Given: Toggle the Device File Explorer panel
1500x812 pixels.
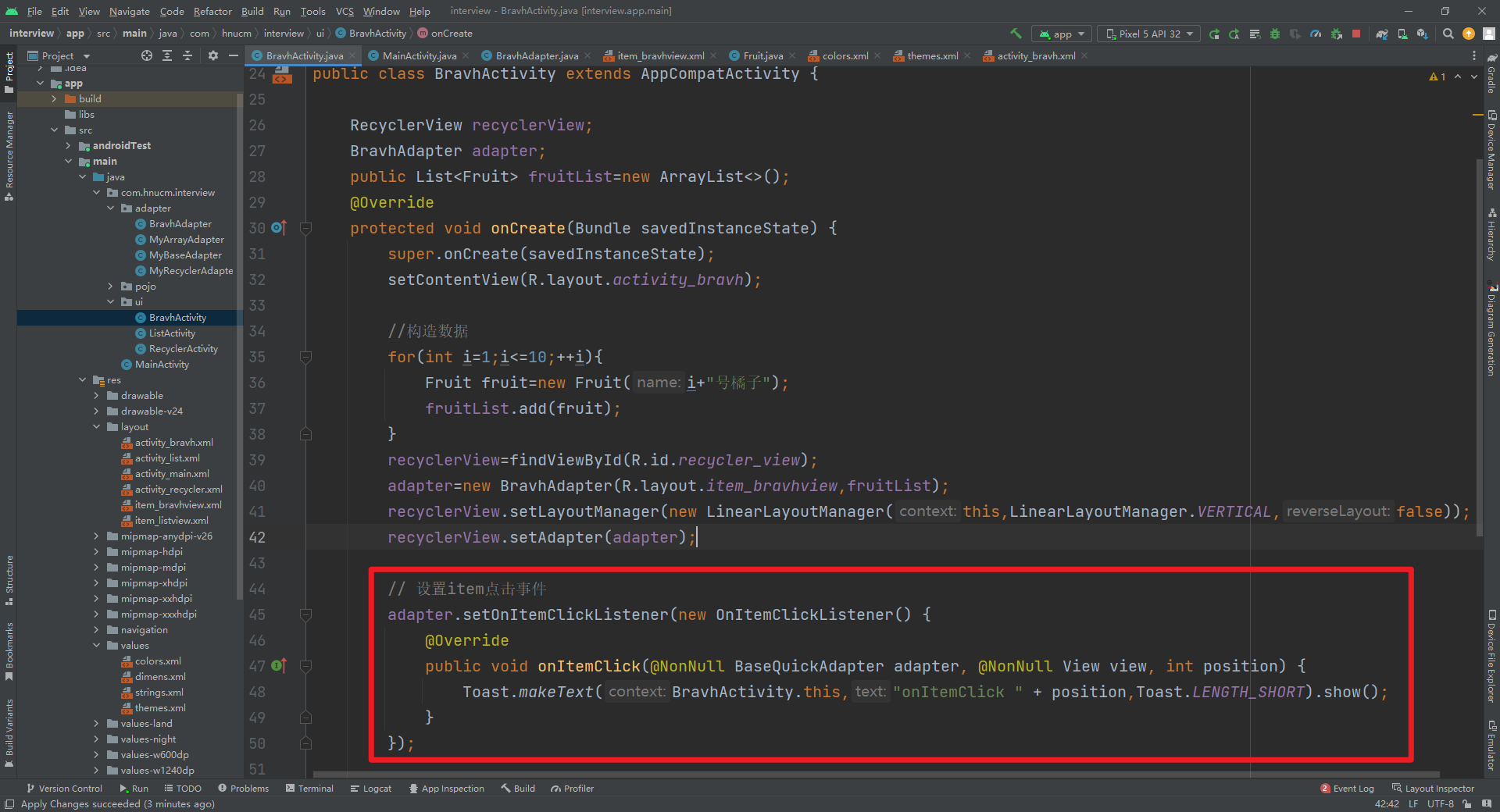Looking at the screenshot, I should tap(1491, 656).
